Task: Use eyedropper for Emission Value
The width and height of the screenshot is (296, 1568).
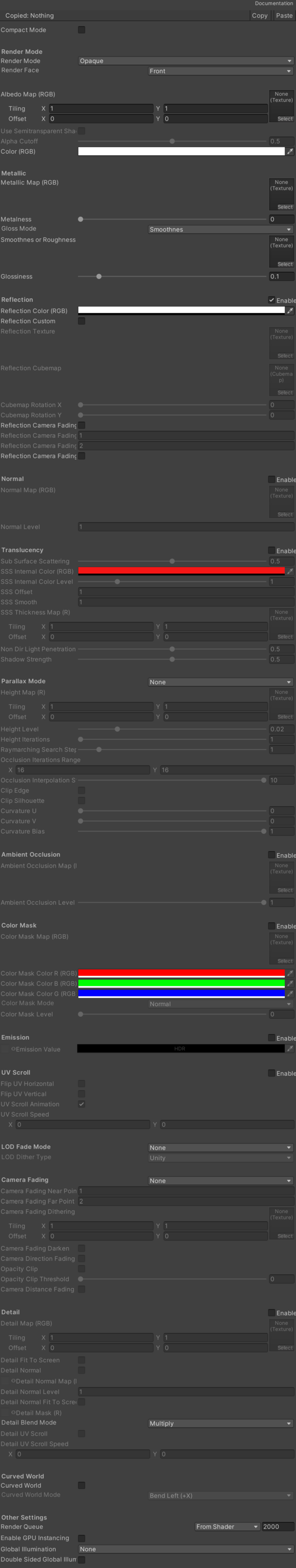Action: pyautogui.click(x=290, y=1049)
